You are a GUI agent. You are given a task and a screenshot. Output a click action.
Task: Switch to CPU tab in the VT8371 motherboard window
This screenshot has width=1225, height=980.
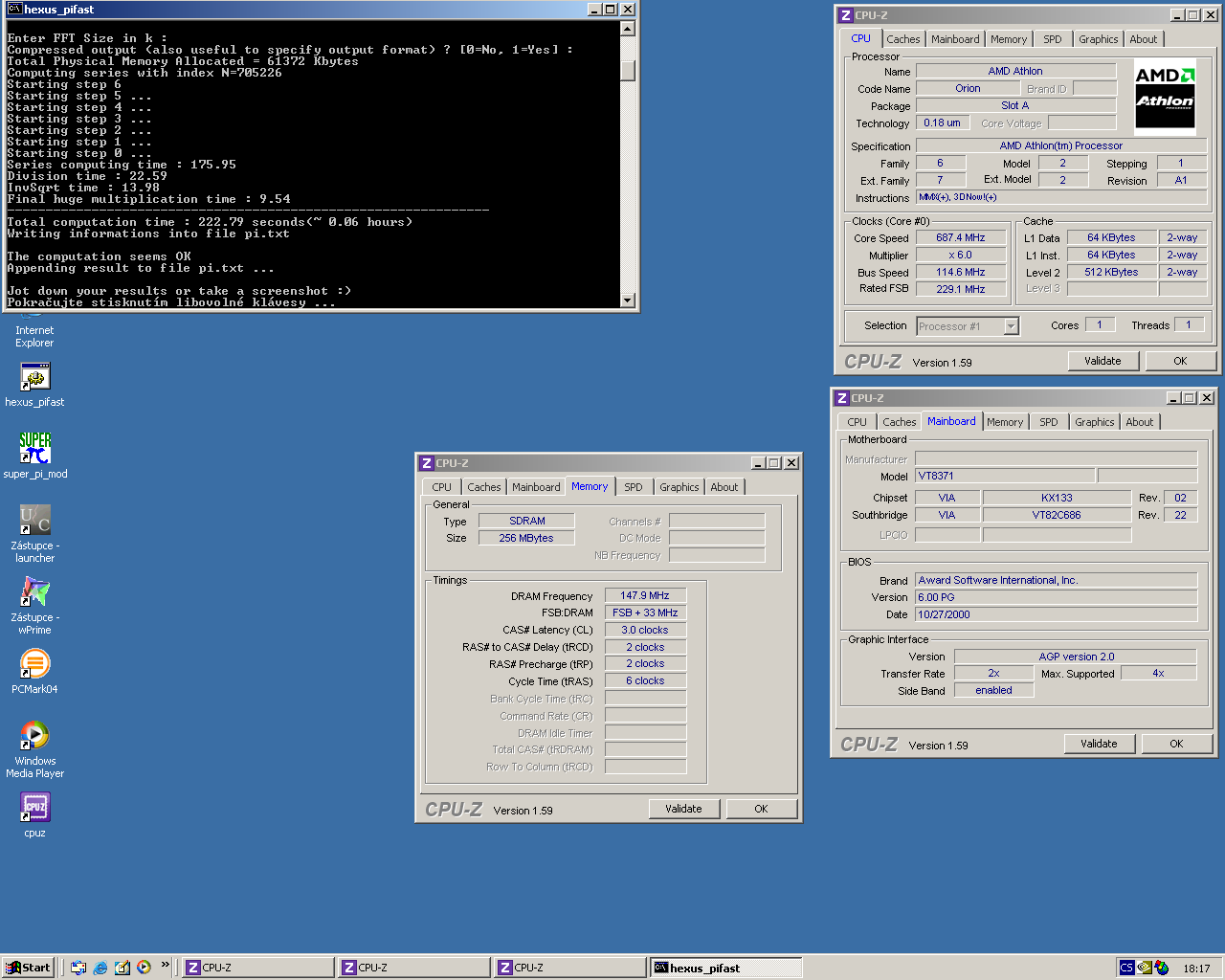coord(857,422)
